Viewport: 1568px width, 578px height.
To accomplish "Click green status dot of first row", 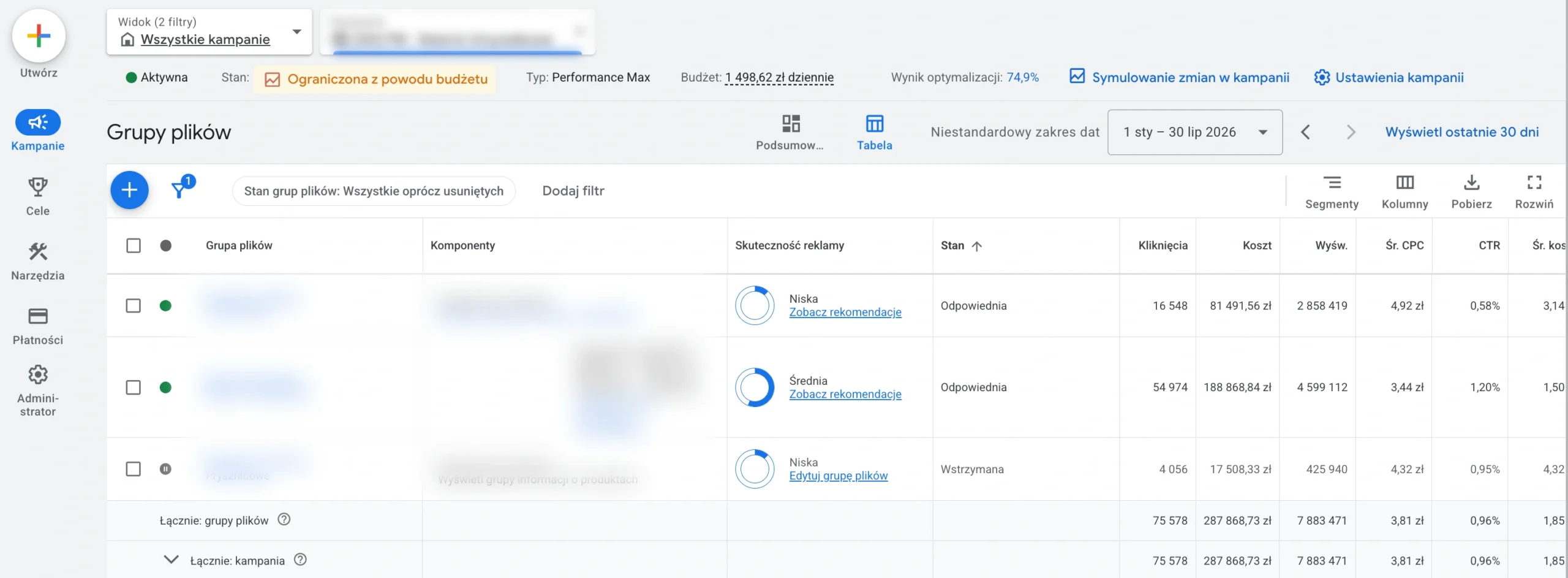I will pos(165,305).
